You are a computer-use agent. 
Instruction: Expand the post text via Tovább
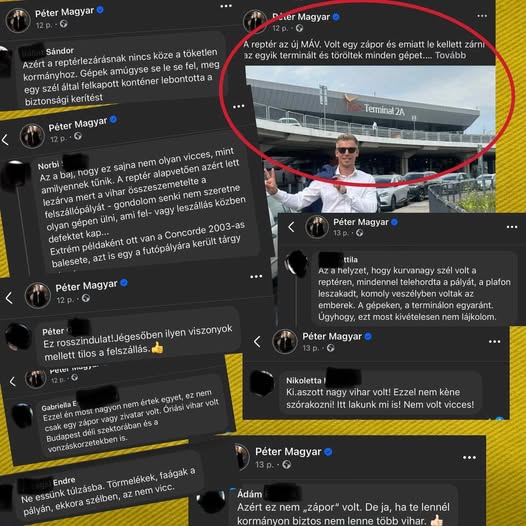pos(451,55)
